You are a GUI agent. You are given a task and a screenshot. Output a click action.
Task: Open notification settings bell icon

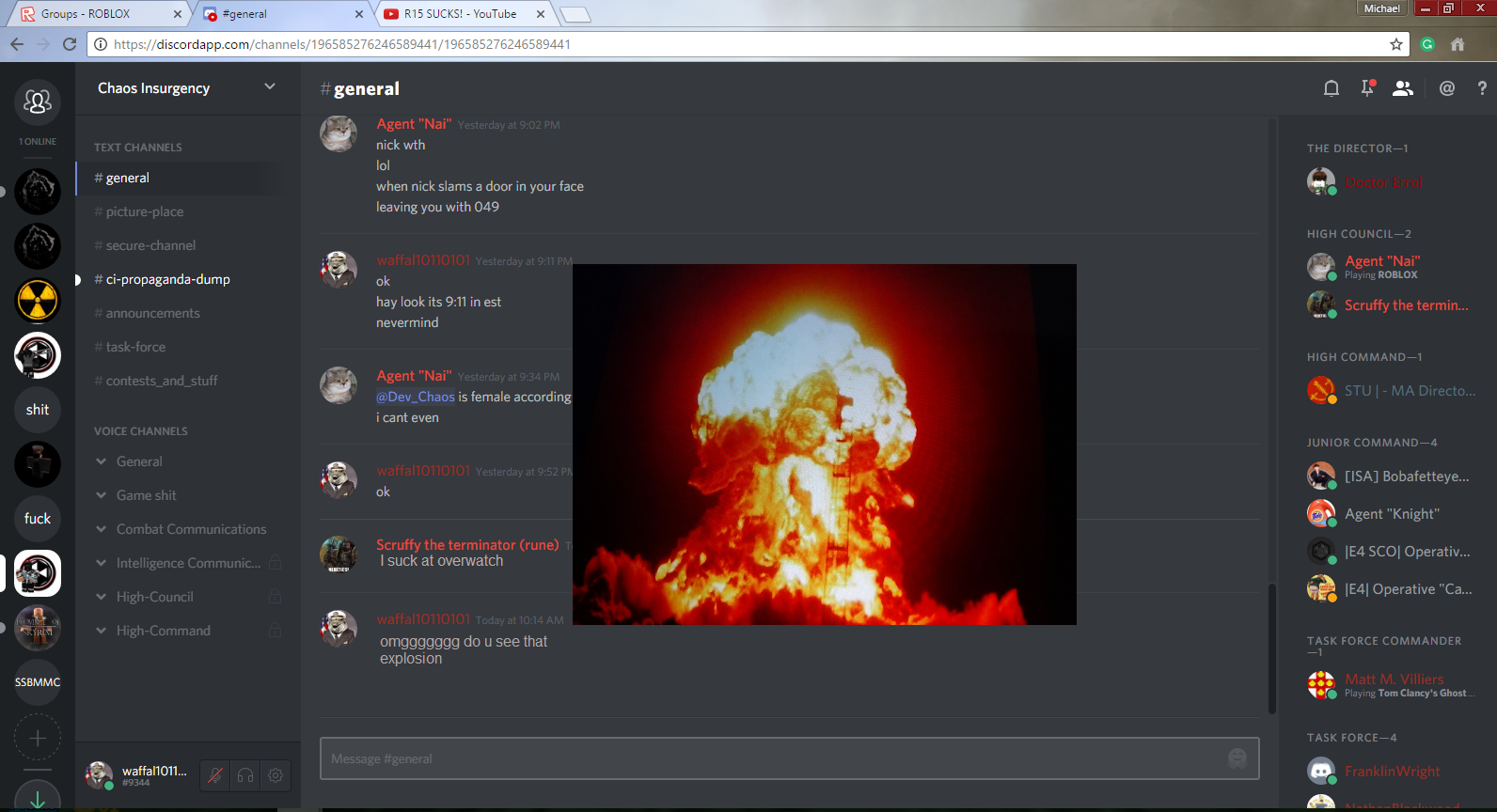tap(1332, 88)
